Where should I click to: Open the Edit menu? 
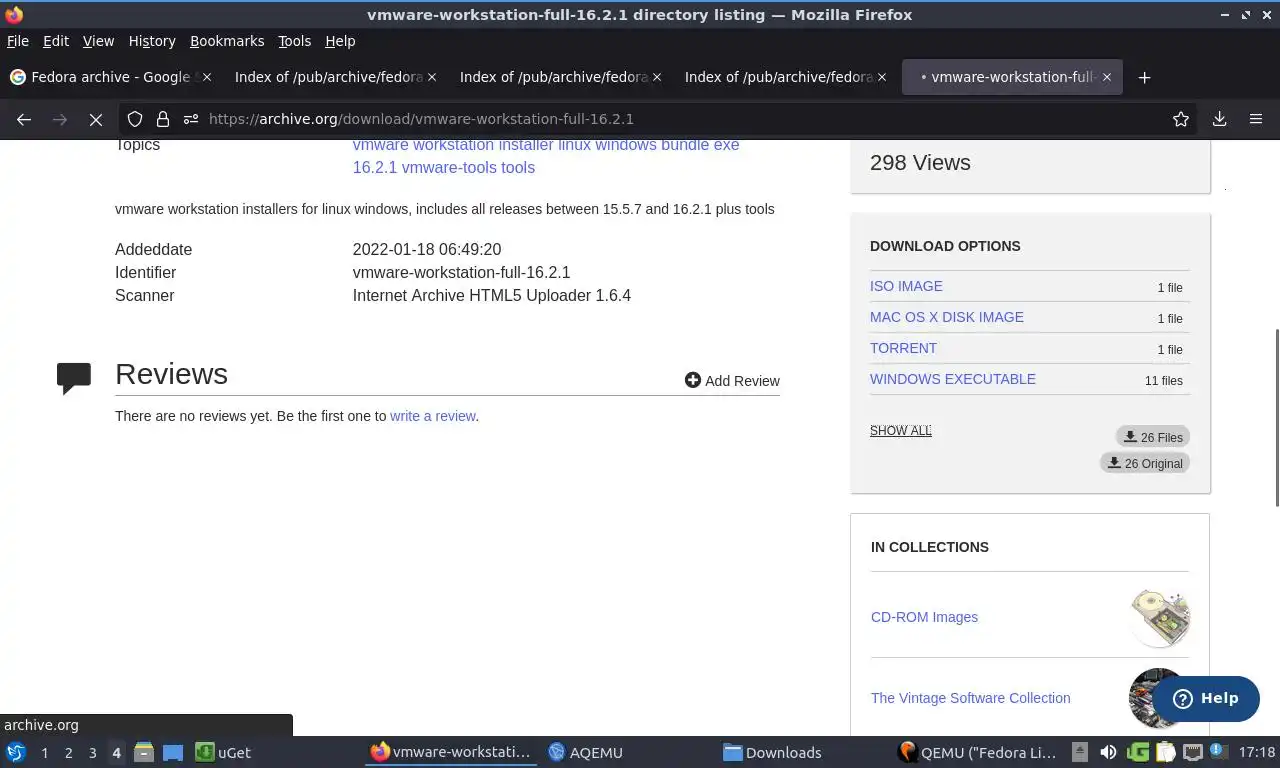56,41
